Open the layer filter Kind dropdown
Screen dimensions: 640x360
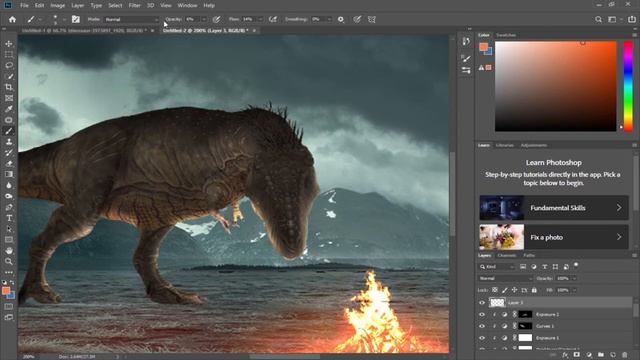(497, 267)
